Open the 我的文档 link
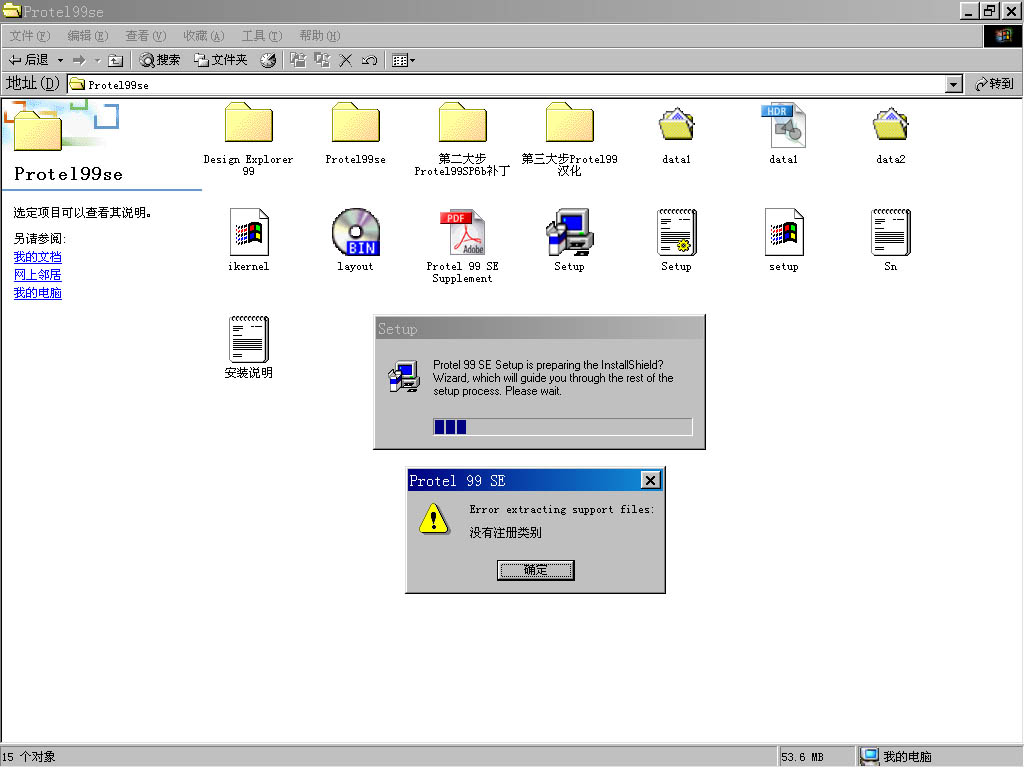Image resolution: width=1024 pixels, height=768 pixels. click(x=37, y=257)
